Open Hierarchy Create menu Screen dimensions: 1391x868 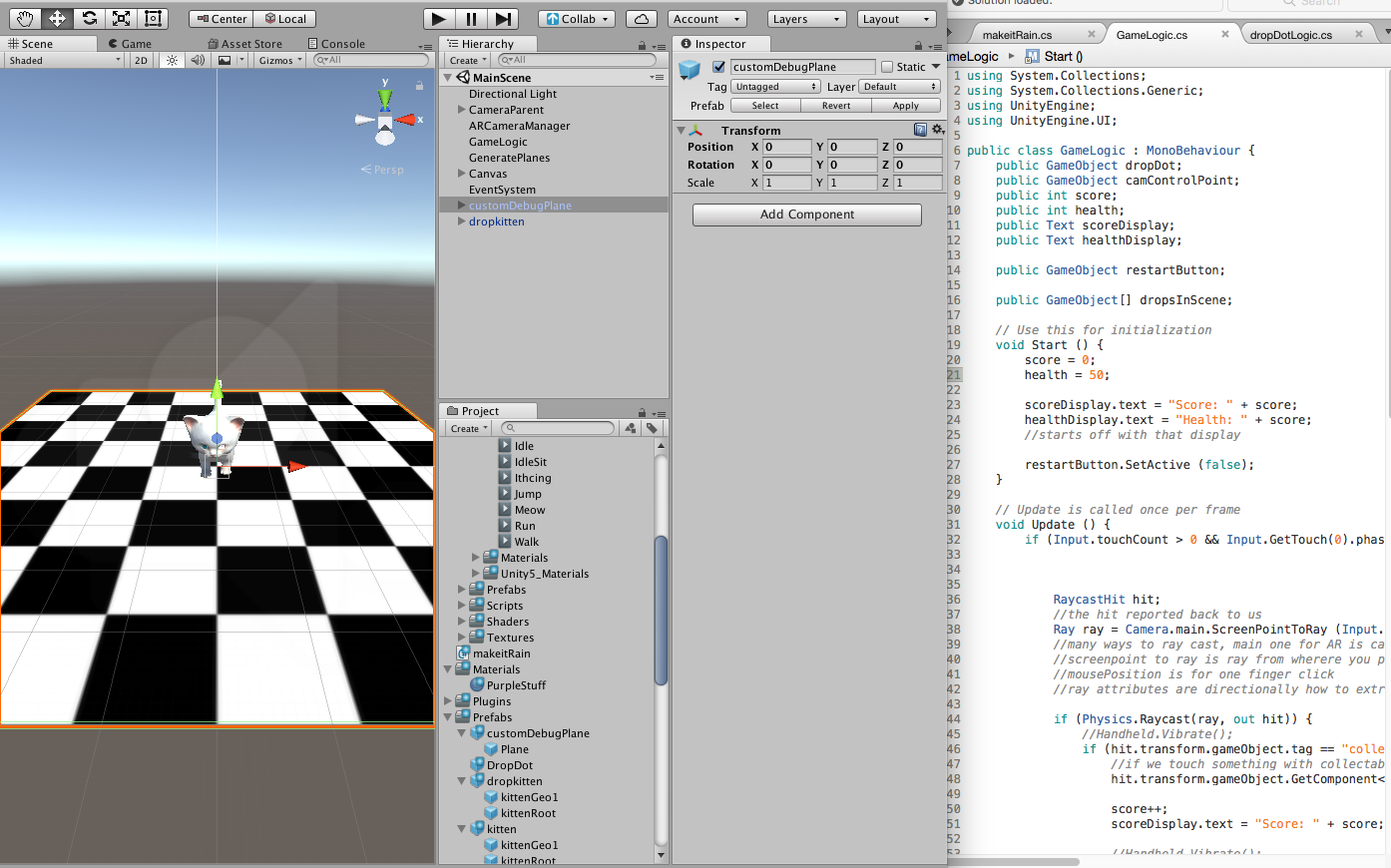point(467,61)
